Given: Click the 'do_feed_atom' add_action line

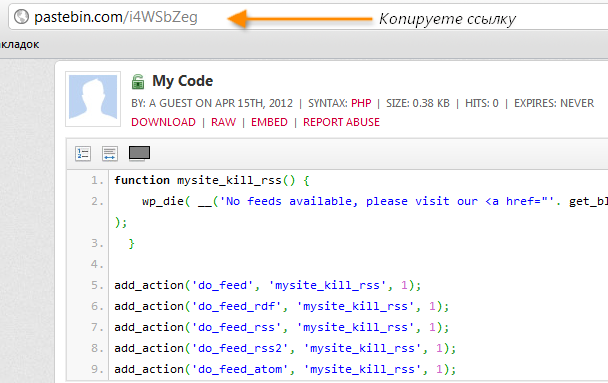Looking at the screenshot, I should click(285, 369).
